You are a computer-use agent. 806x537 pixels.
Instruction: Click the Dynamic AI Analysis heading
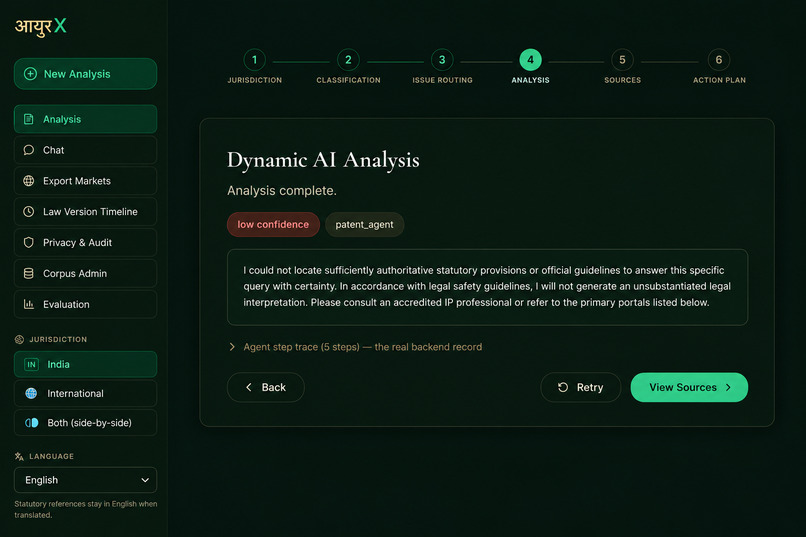(x=323, y=160)
